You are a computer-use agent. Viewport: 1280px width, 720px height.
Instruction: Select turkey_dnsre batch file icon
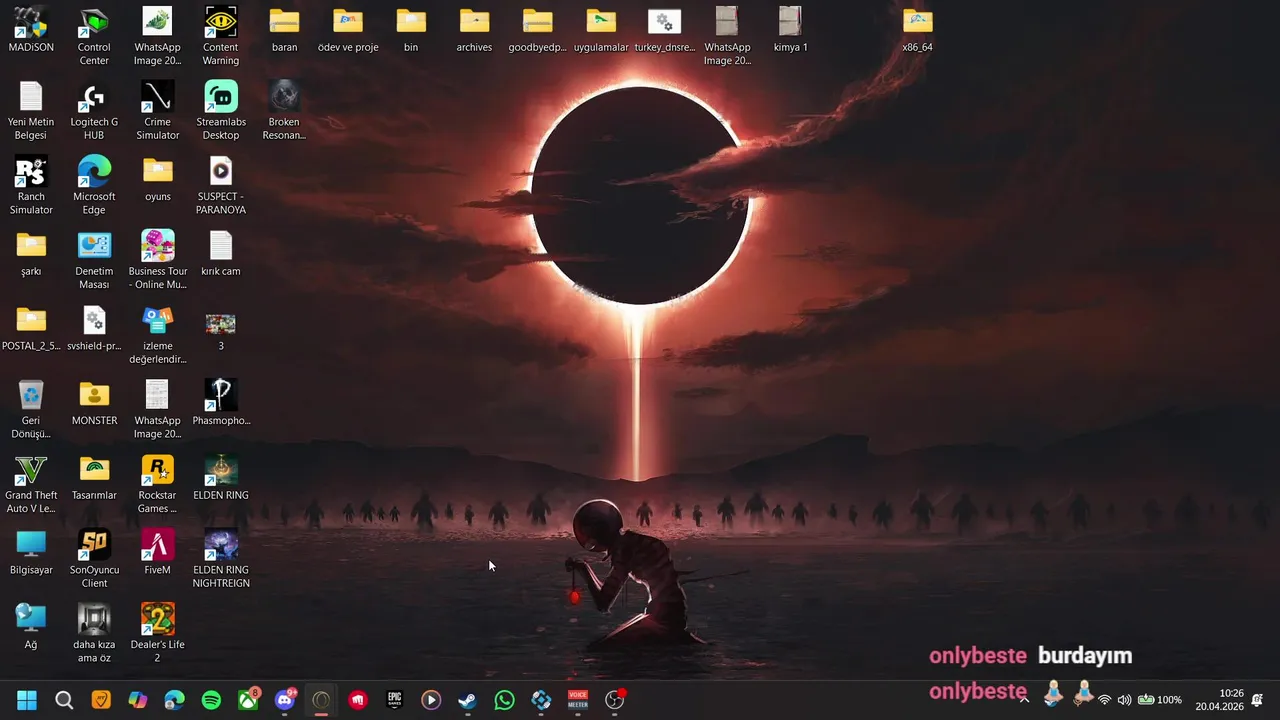coord(664,30)
